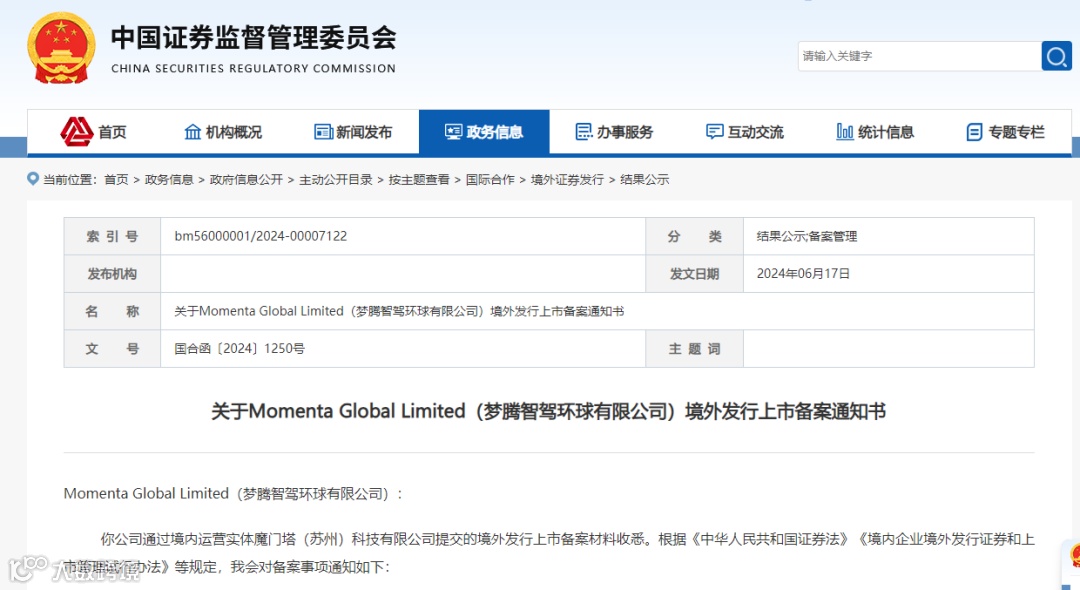
Task: Select the 政务信息 navigation tab
Action: click(x=484, y=131)
